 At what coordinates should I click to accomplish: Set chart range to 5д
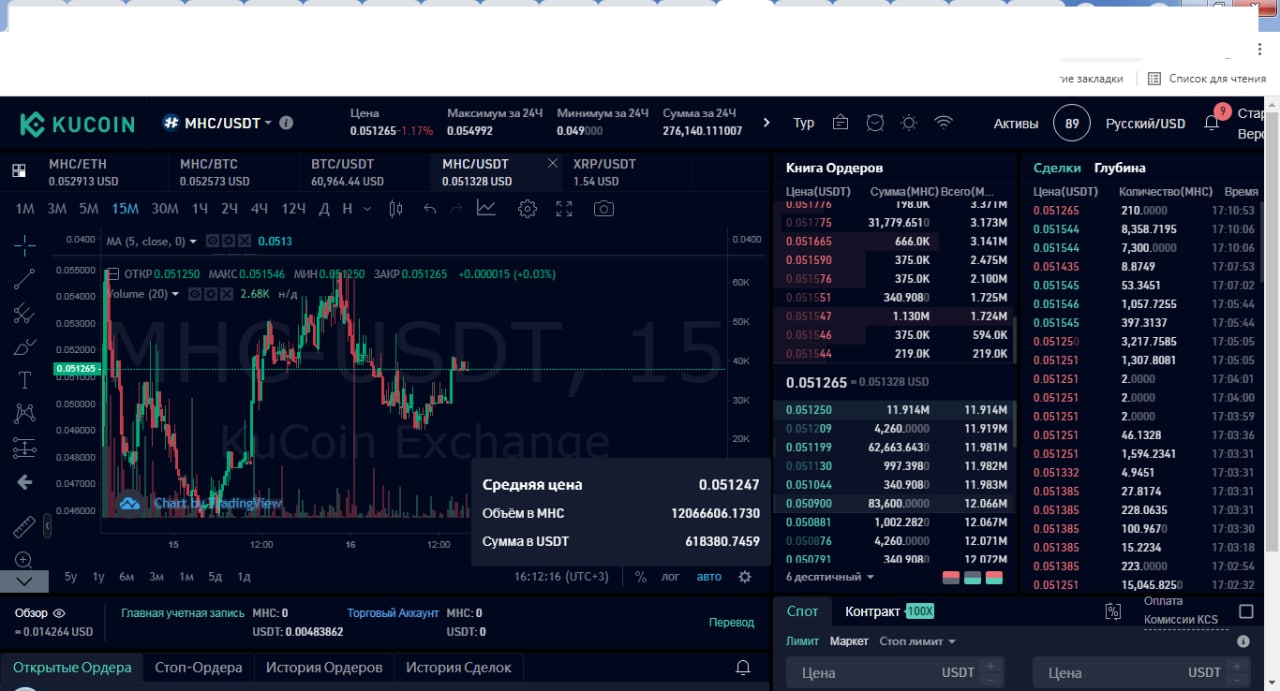215,577
